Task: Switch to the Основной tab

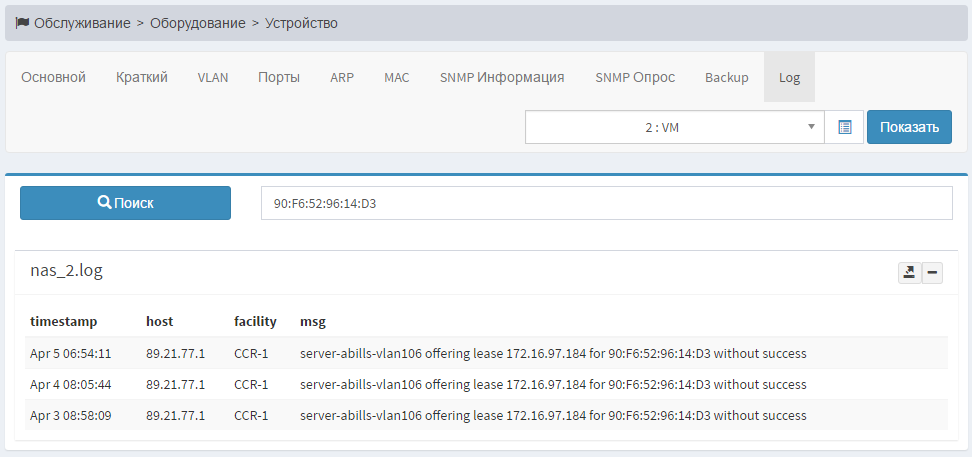Action: point(54,77)
